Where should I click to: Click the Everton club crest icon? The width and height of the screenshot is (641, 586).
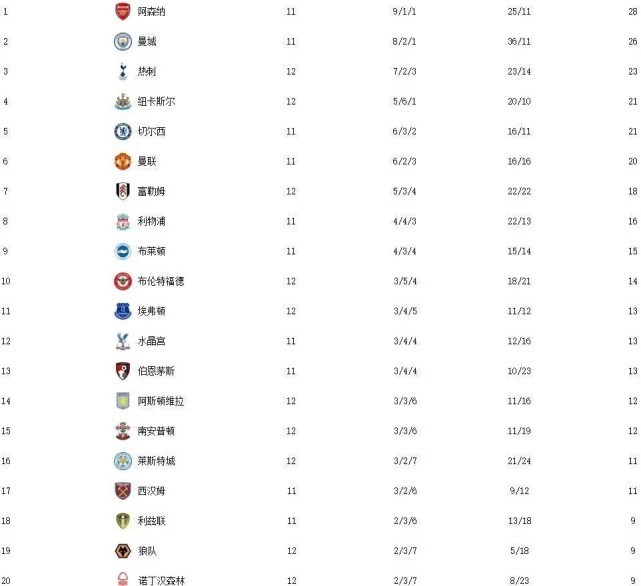(122, 311)
